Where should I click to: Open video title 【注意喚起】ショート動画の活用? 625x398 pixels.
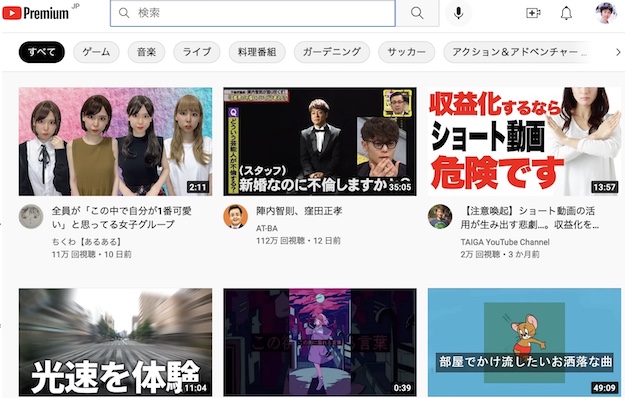529,218
